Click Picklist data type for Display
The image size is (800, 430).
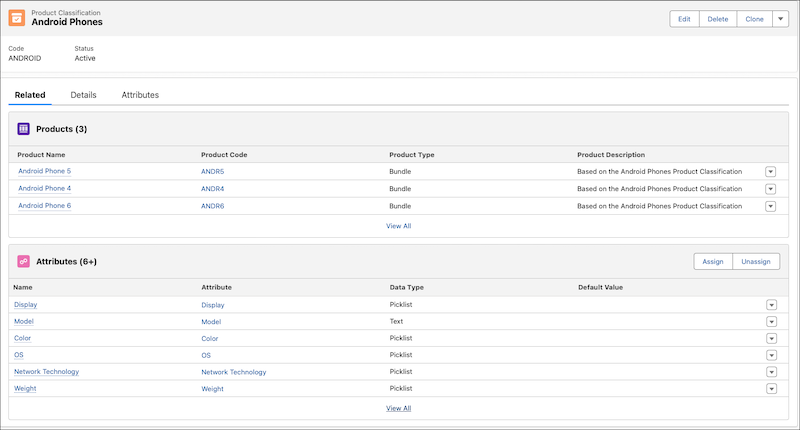[401, 305]
